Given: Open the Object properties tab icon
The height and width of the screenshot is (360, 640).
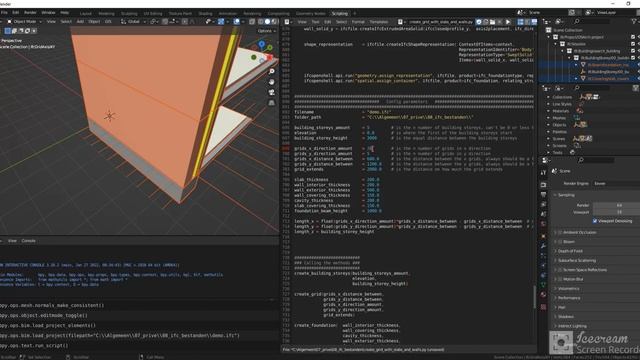Looking at the screenshot, I should (x=543, y=236).
